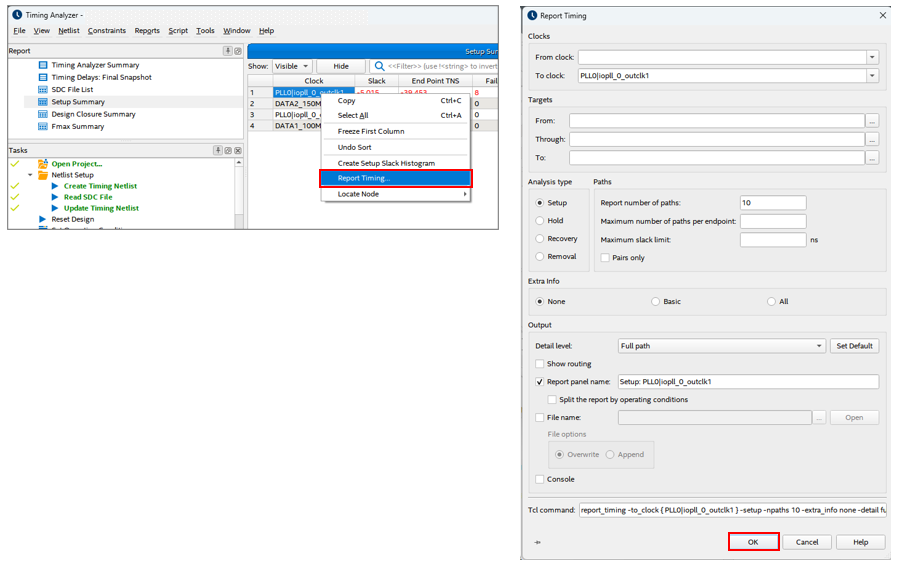Screen dimensions: 899x567
Task: Enable the Pairs only checkbox
Action: click(x=605, y=258)
